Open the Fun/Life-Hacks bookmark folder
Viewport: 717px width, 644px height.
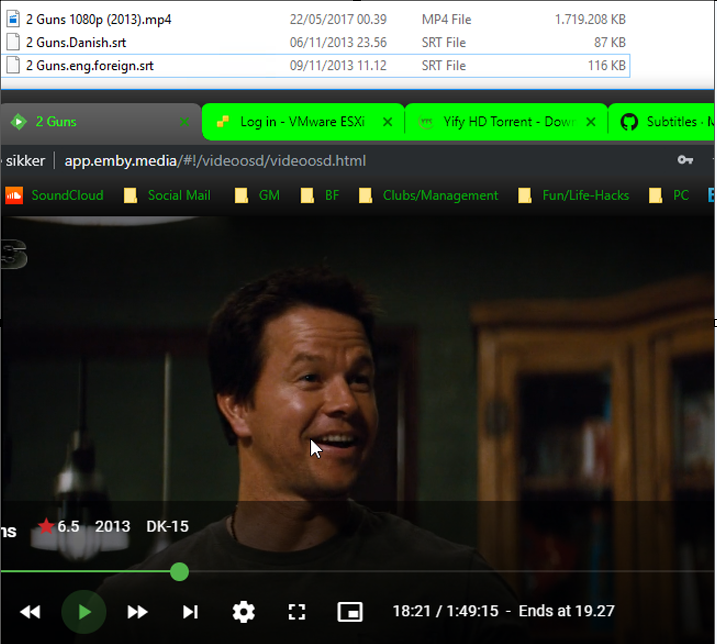pyautogui.click(x=573, y=195)
